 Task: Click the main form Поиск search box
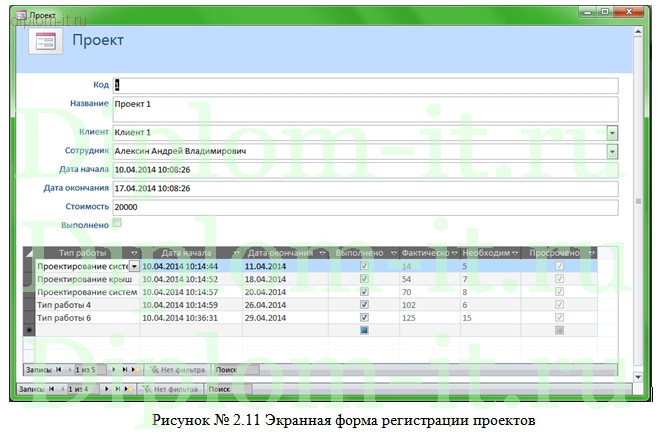[x=229, y=389]
